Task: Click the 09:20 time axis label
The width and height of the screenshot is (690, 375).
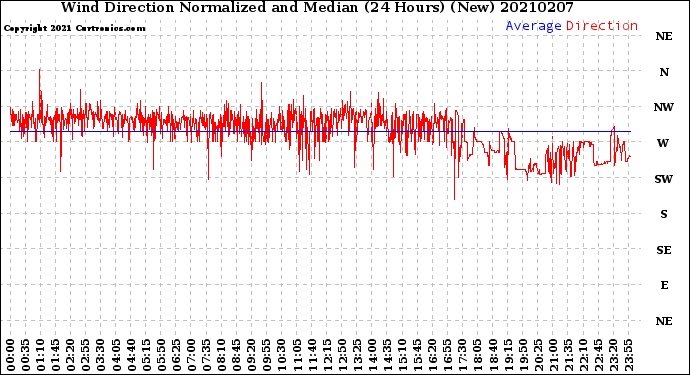Action: (x=252, y=355)
